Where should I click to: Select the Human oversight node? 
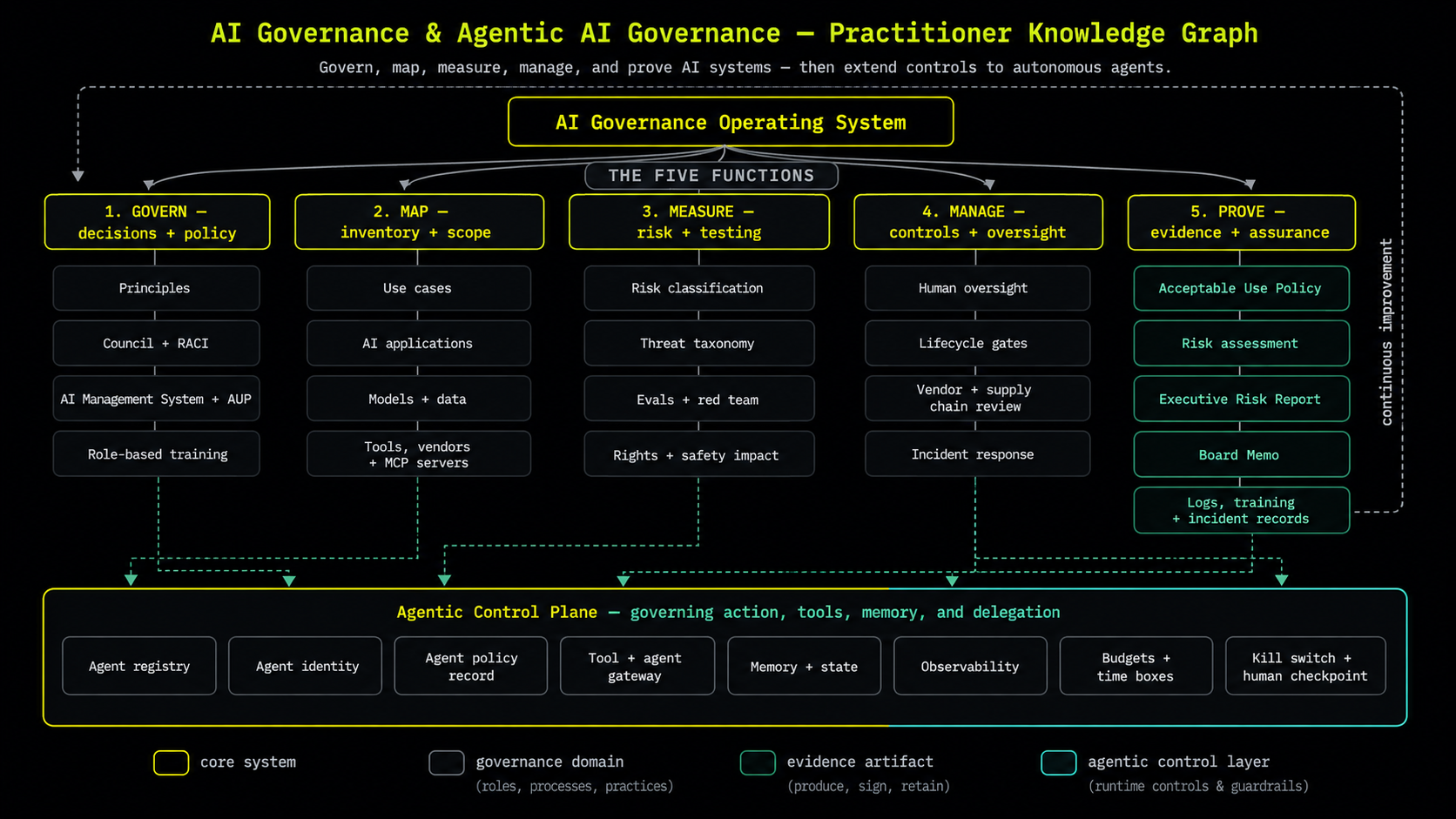tap(977, 288)
